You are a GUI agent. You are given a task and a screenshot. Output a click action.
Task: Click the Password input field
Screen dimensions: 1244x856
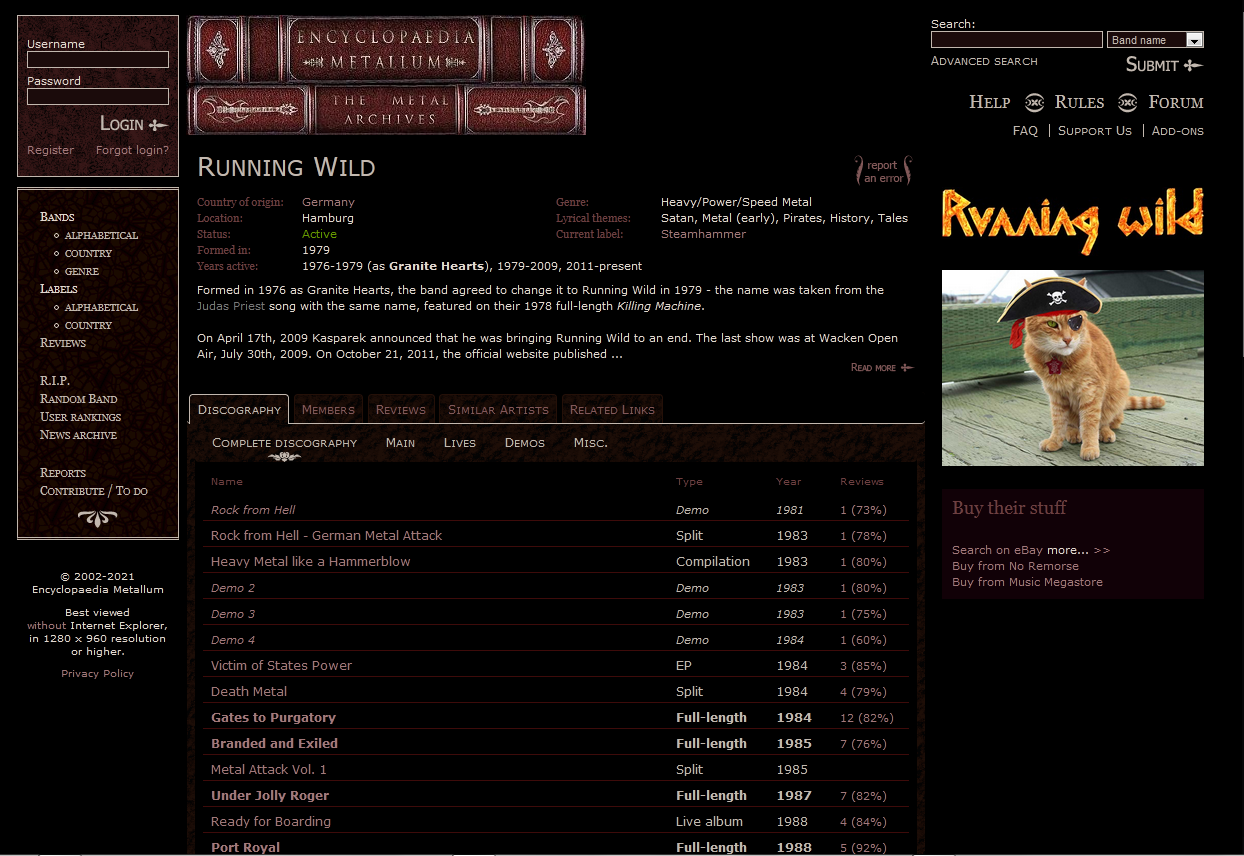[98, 97]
